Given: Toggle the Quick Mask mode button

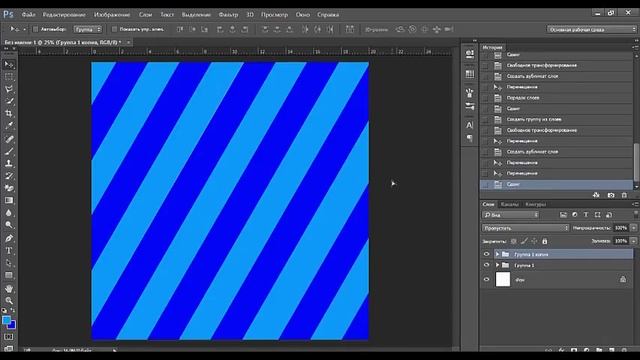Looking at the screenshot, I should (x=9, y=337).
